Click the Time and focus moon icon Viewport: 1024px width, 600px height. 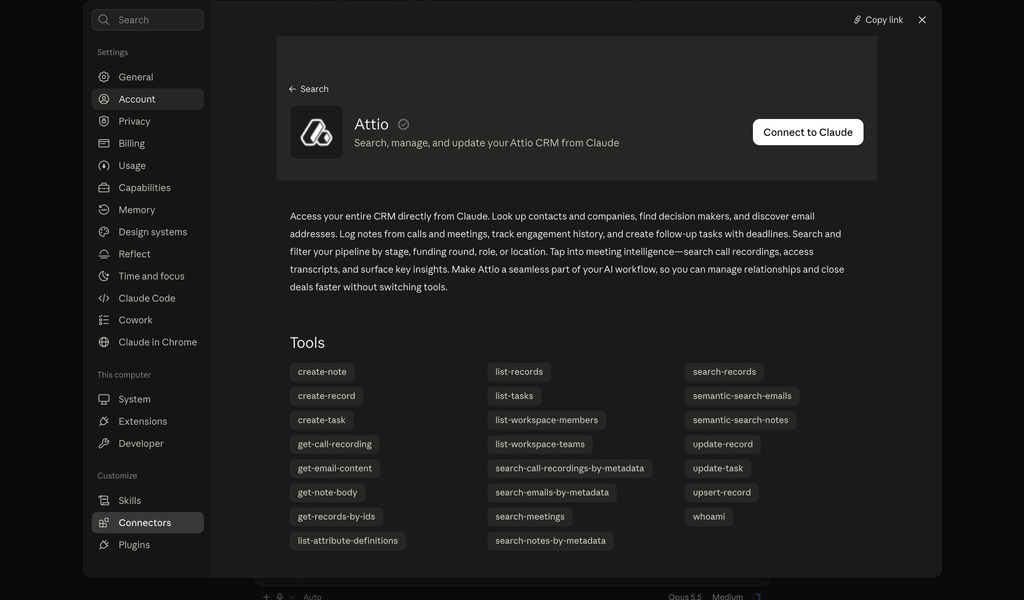tap(104, 276)
